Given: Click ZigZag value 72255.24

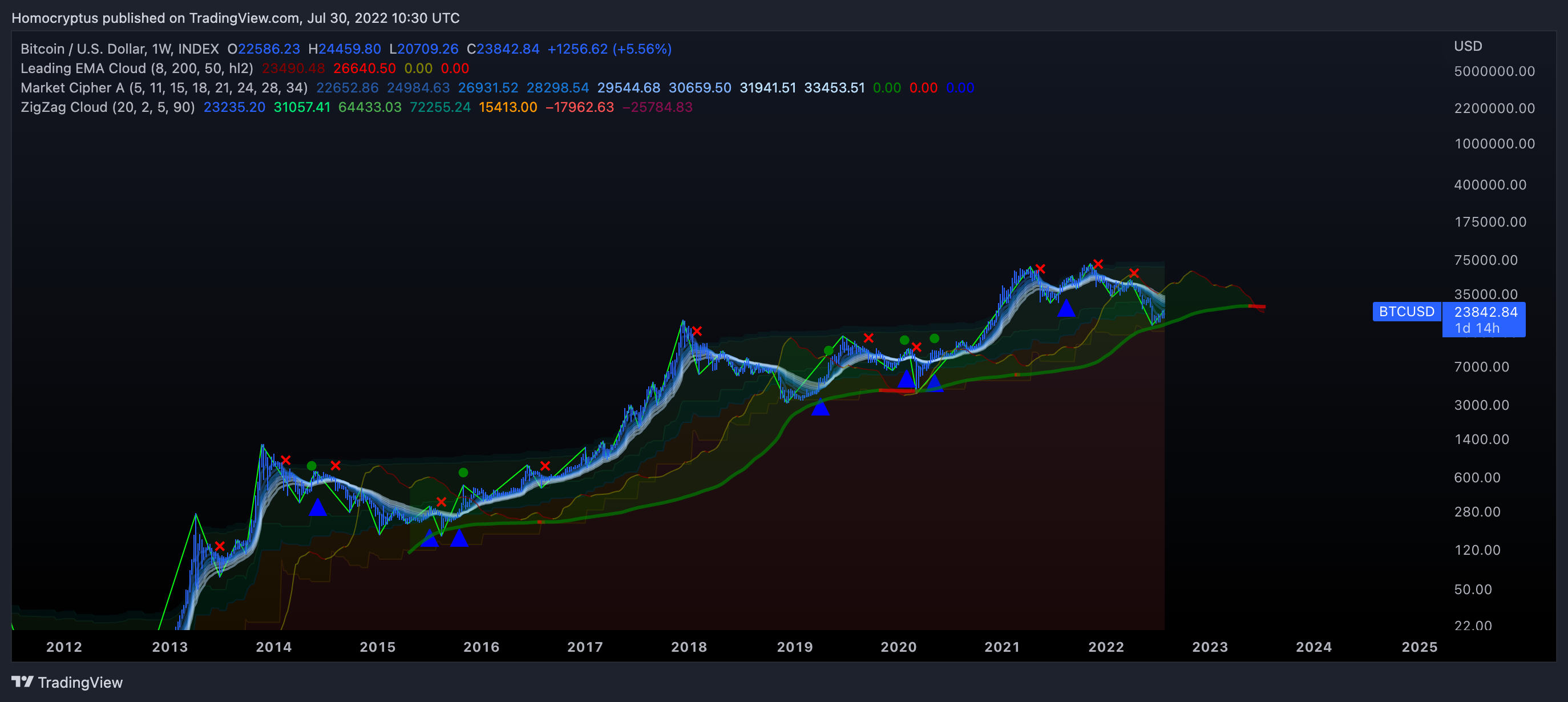Looking at the screenshot, I should click(x=440, y=107).
